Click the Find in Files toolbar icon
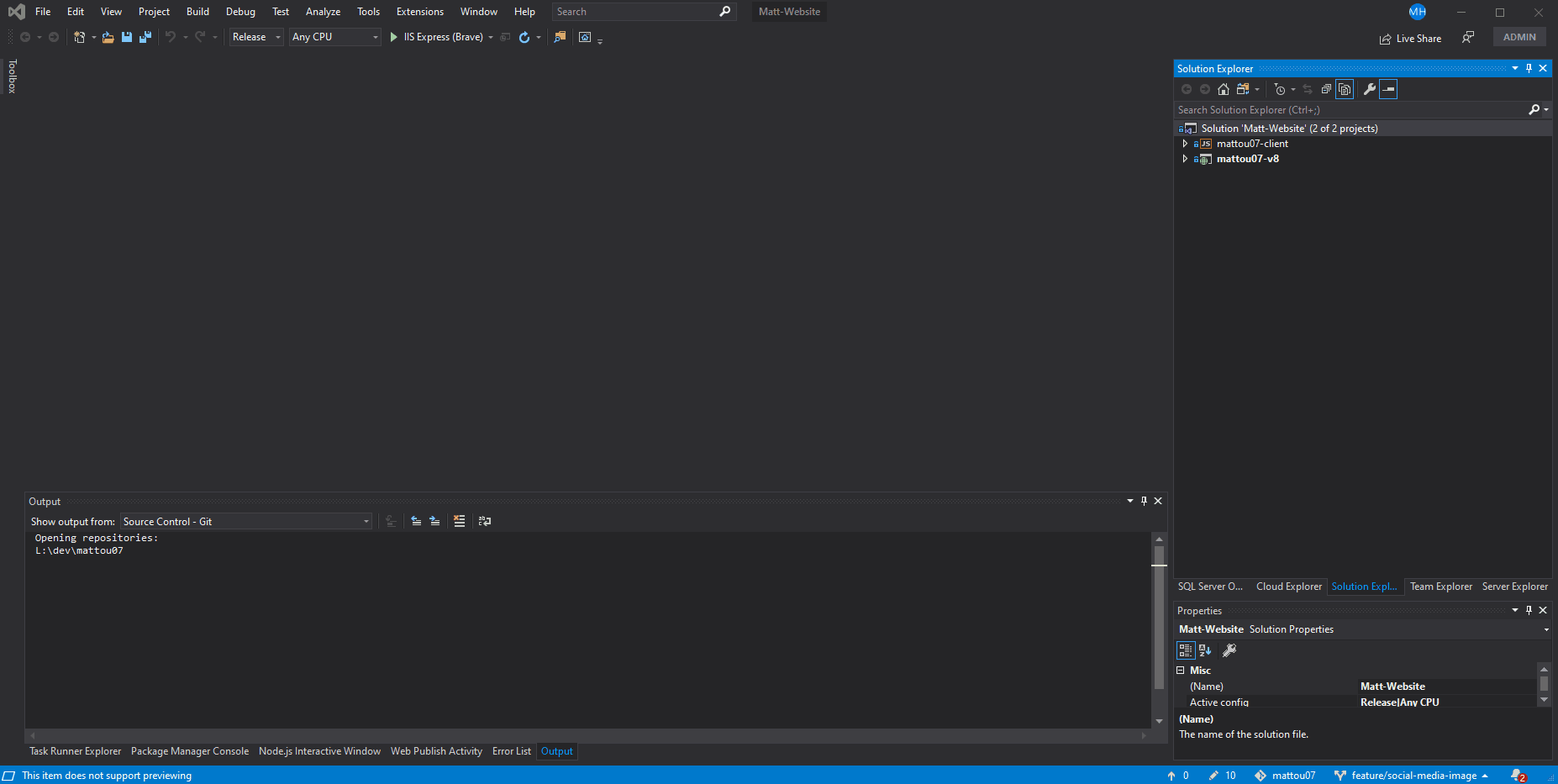1558x784 pixels. point(560,37)
